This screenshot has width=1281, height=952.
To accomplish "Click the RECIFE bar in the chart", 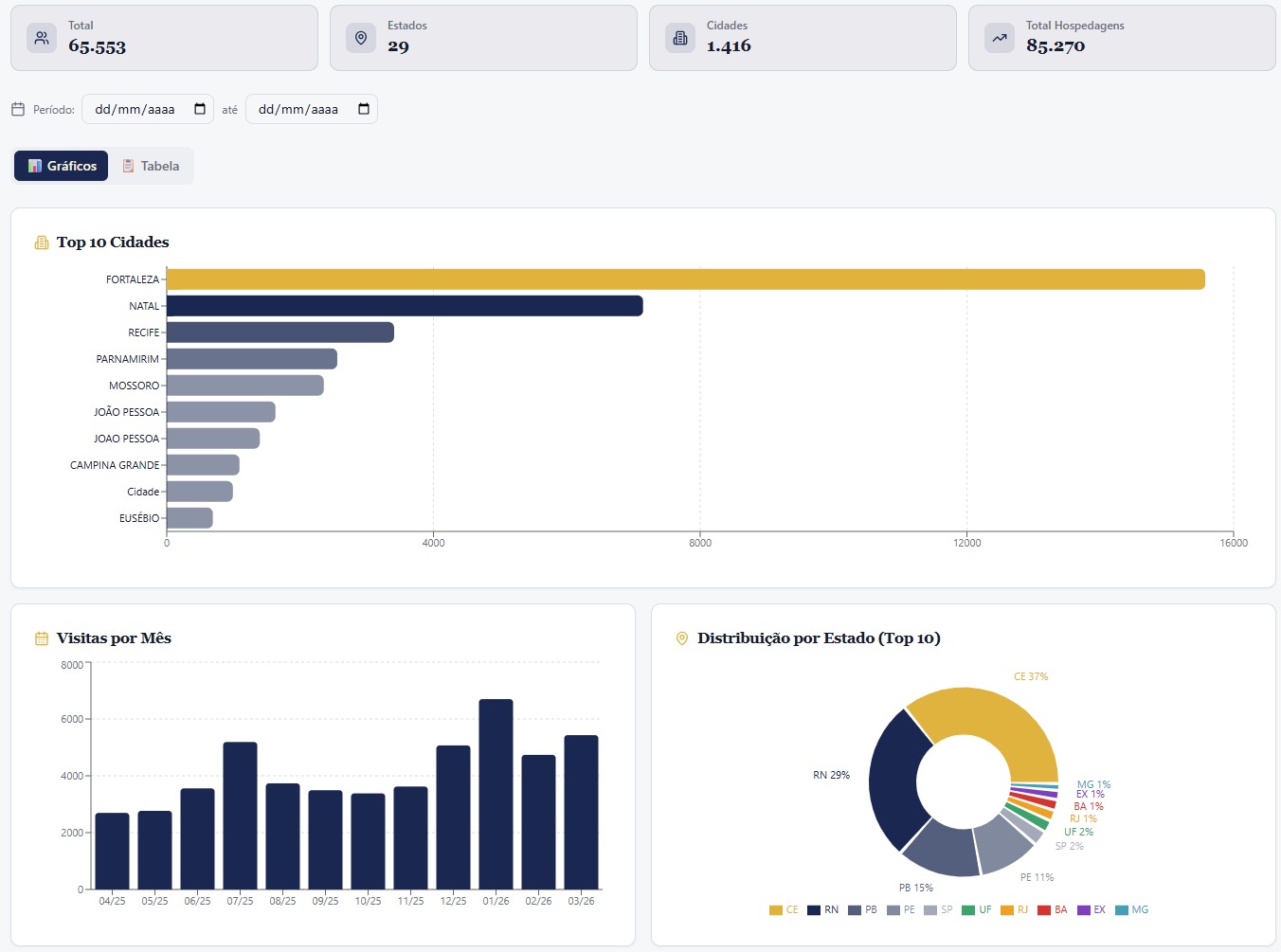I will (280, 332).
